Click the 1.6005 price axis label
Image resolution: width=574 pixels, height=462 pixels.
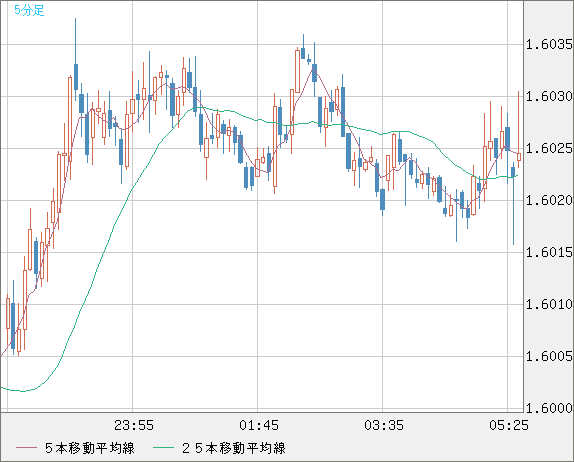[549, 356]
